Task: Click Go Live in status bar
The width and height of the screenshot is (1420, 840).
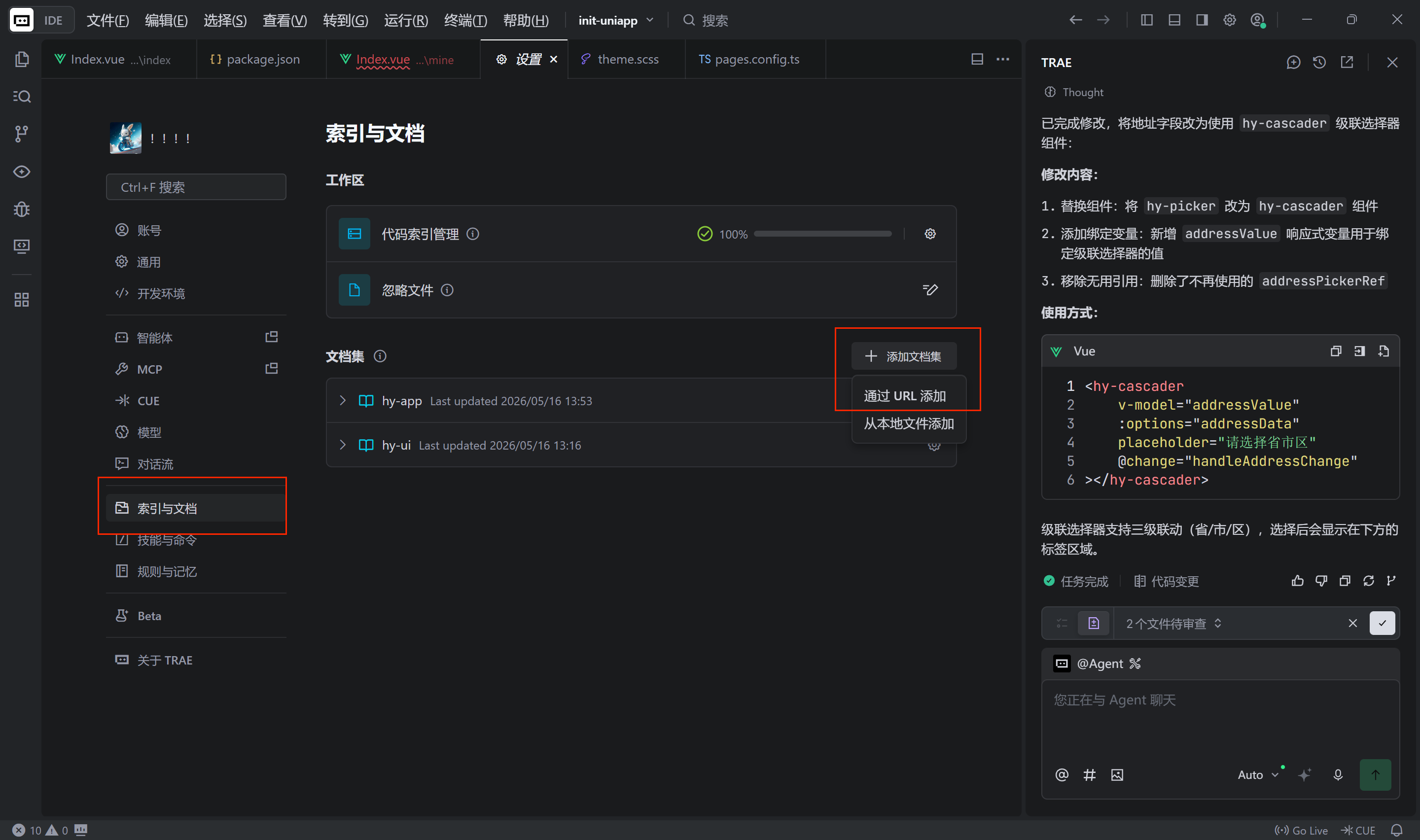Action: click(x=1301, y=830)
